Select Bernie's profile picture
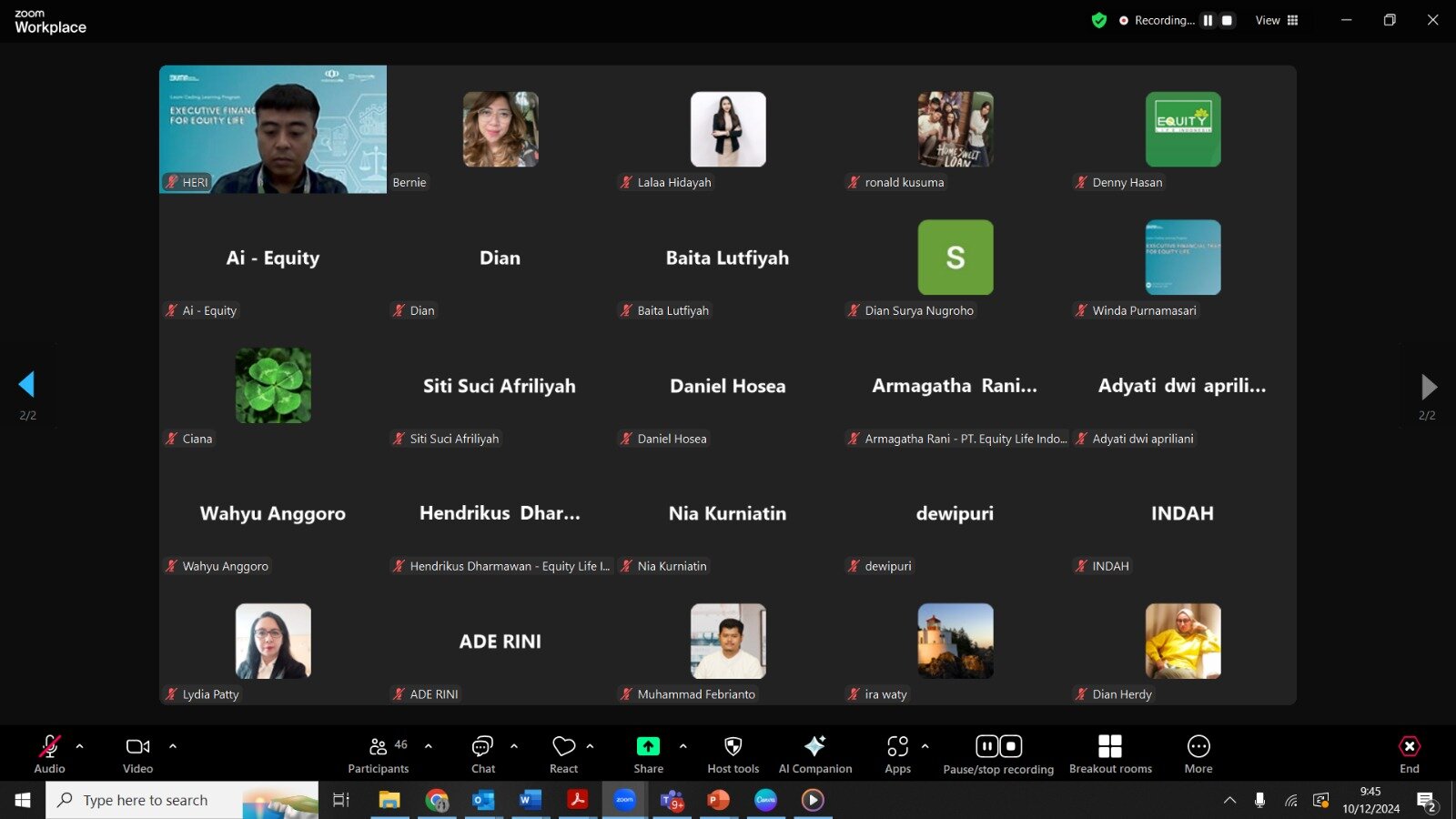Screen dimensions: 1456x819 [x=500, y=129]
